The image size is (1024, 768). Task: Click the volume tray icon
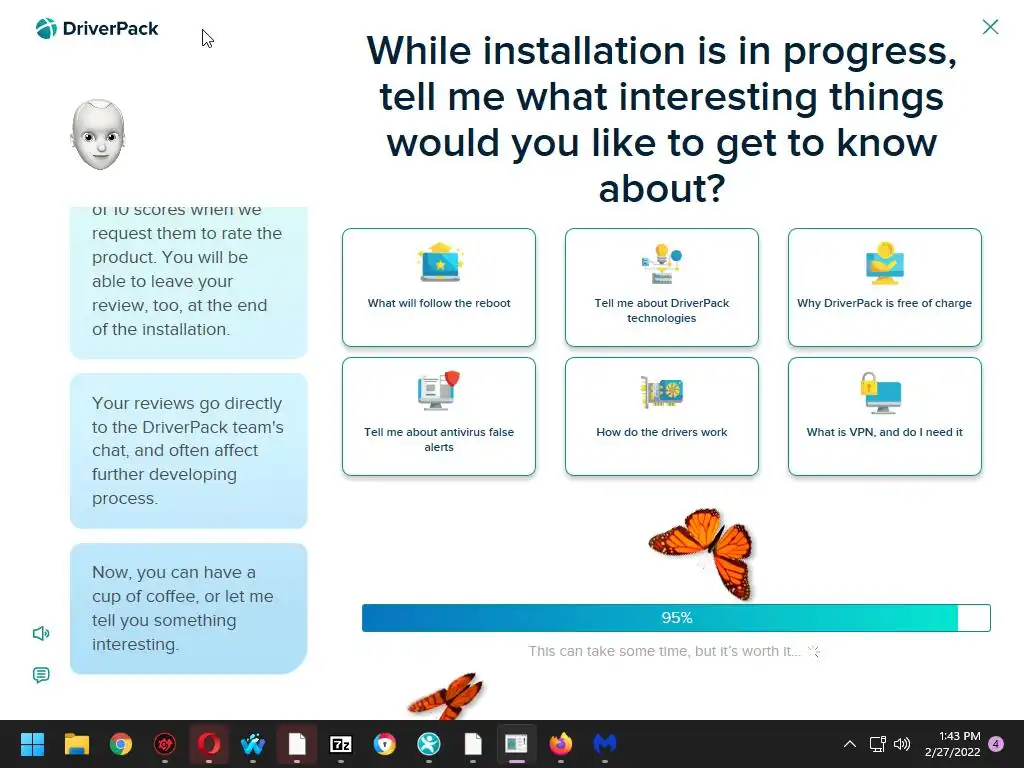pos(902,744)
